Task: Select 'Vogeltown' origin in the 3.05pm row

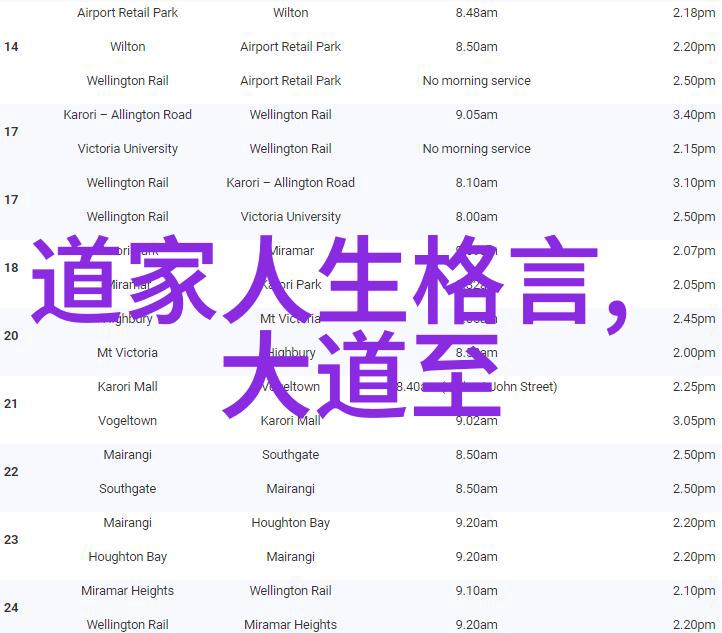Action: [x=128, y=421]
